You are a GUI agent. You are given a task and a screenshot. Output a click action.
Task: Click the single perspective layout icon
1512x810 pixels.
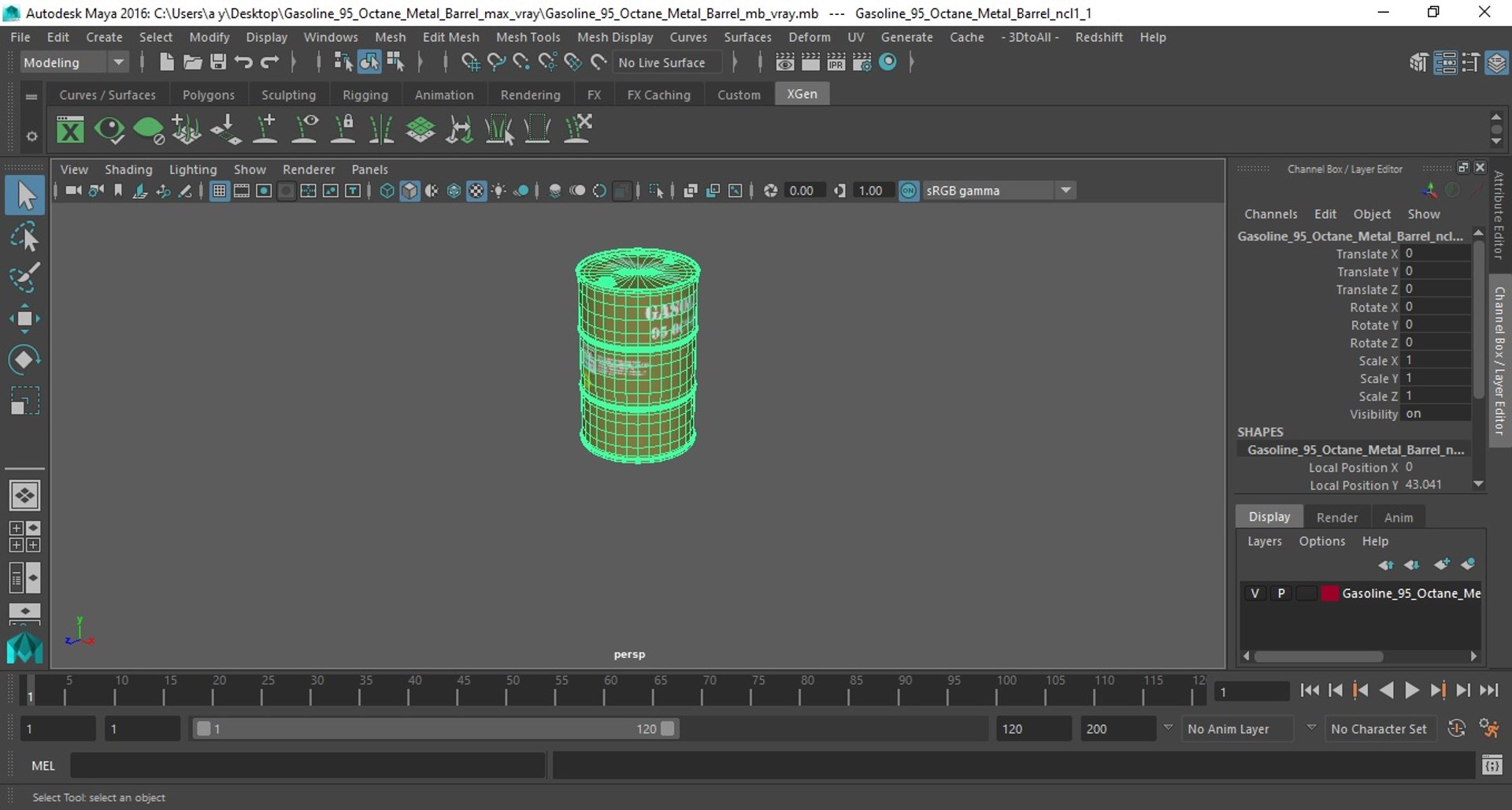point(24,496)
